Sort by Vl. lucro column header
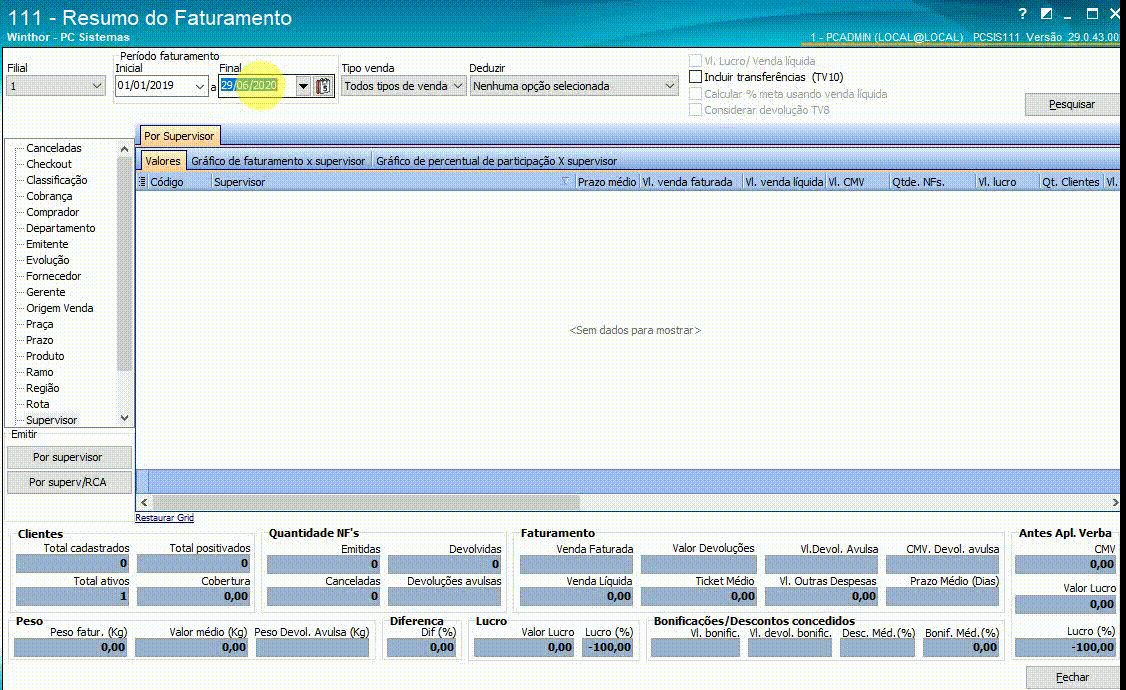1126x690 pixels. pyautogui.click(x=1007, y=182)
